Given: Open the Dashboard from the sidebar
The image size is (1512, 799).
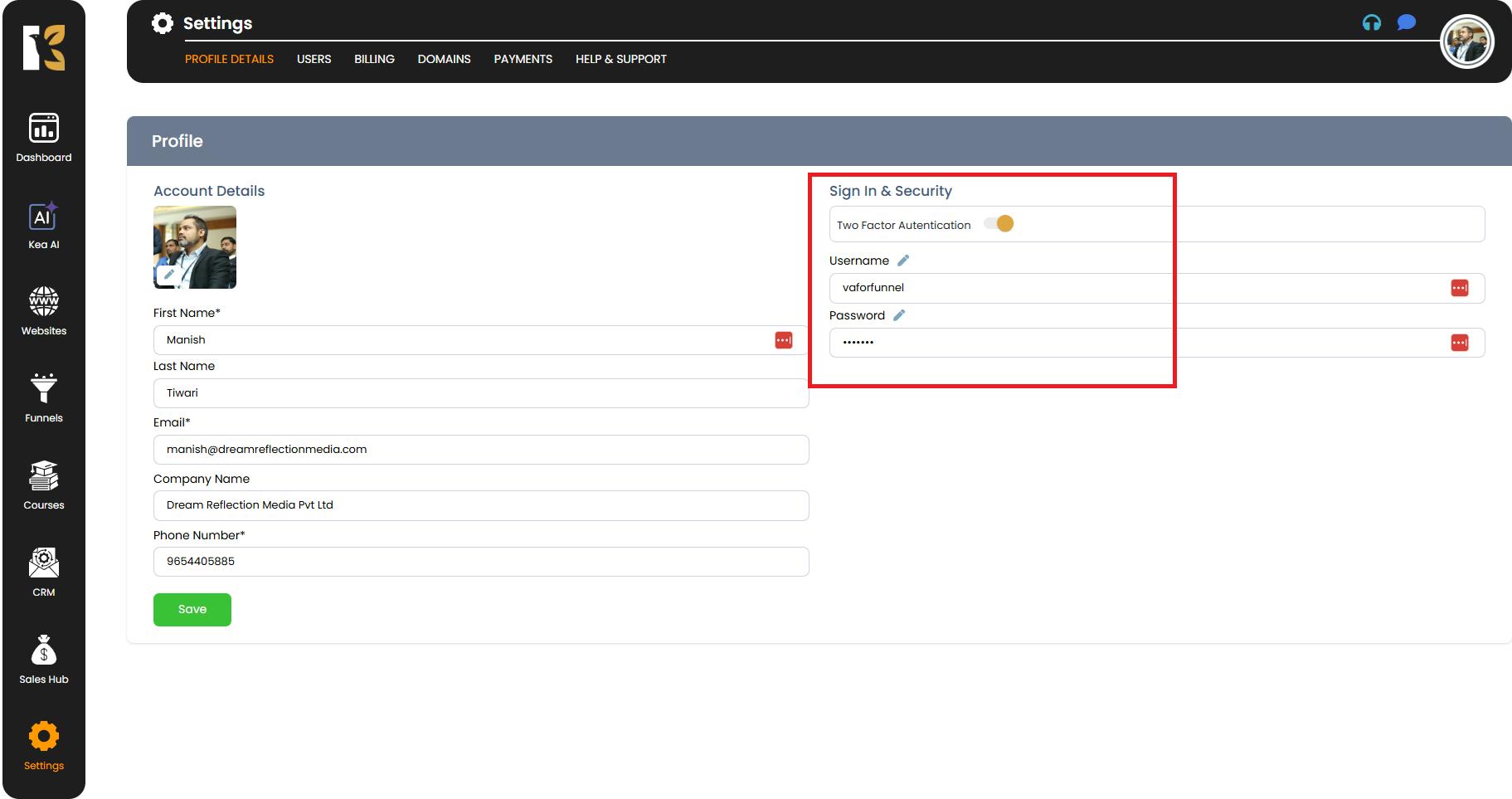Looking at the screenshot, I should click(x=44, y=137).
